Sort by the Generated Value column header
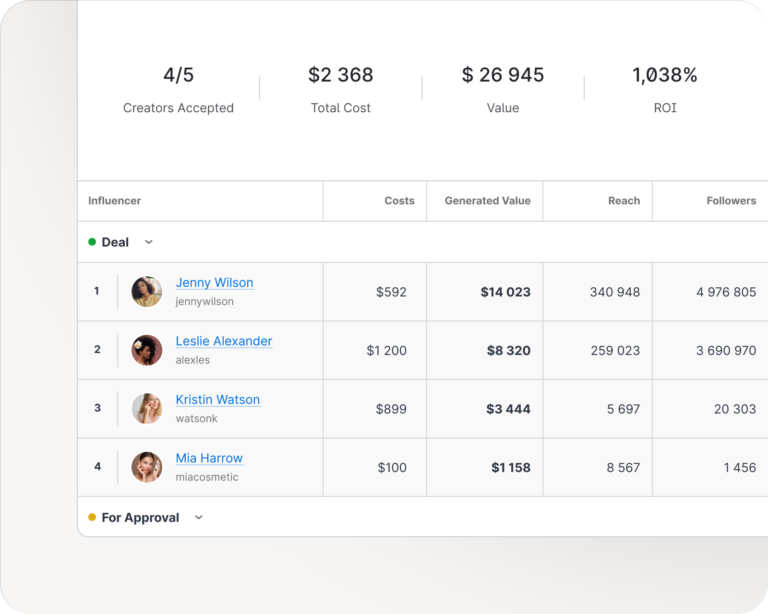This screenshot has height=614, width=768. [487, 201]
